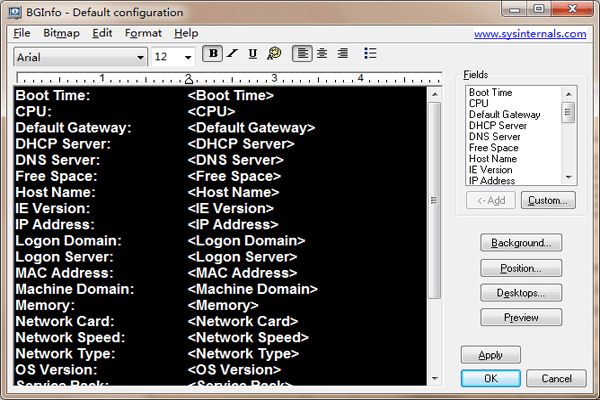The height and width of the screenshot is (400, 600).
Task: Toggle bullet list formatting
Action: (370, 54)
